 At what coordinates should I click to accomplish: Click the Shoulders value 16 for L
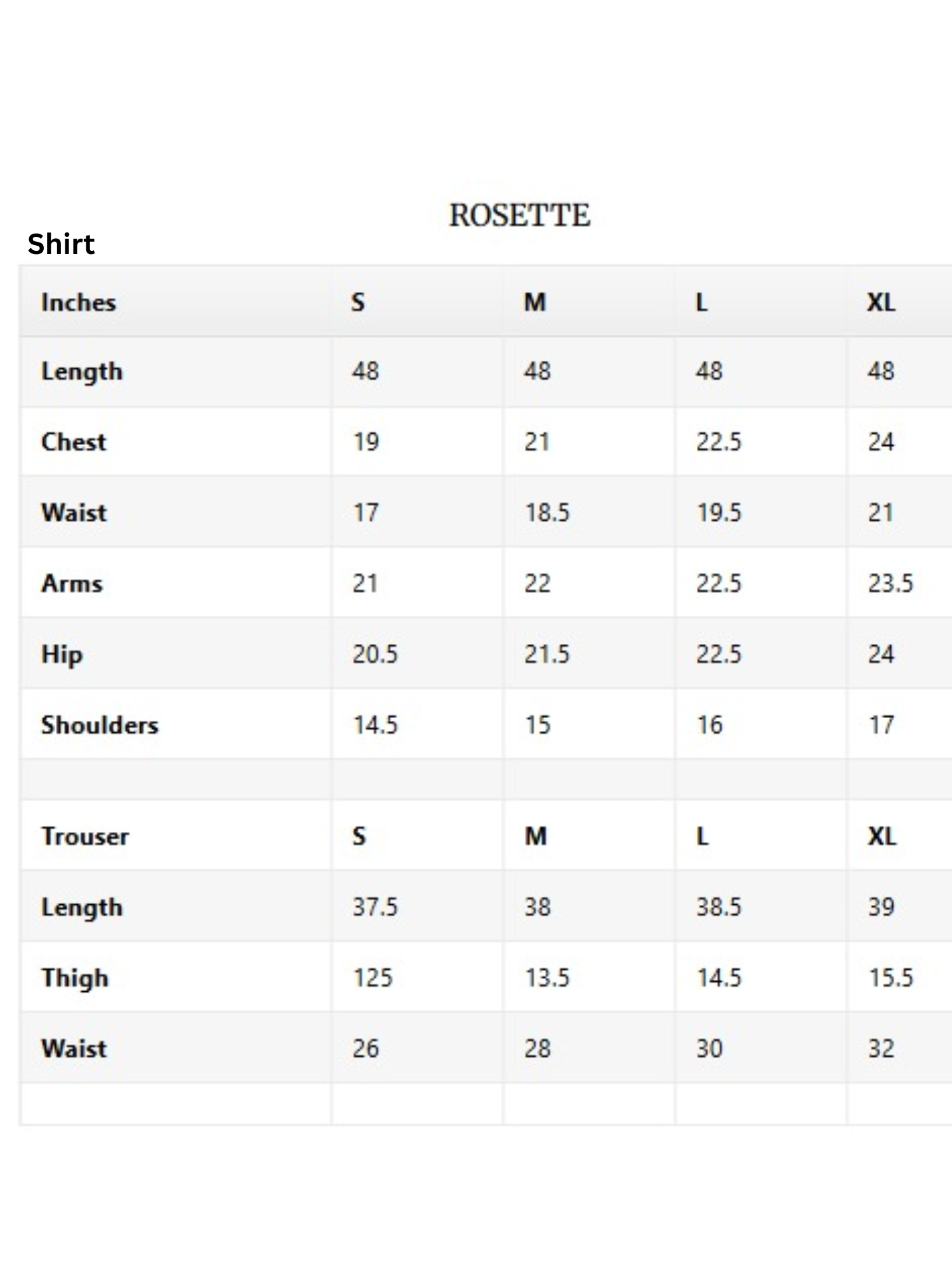pyautogui.click(x=710, y=725)
